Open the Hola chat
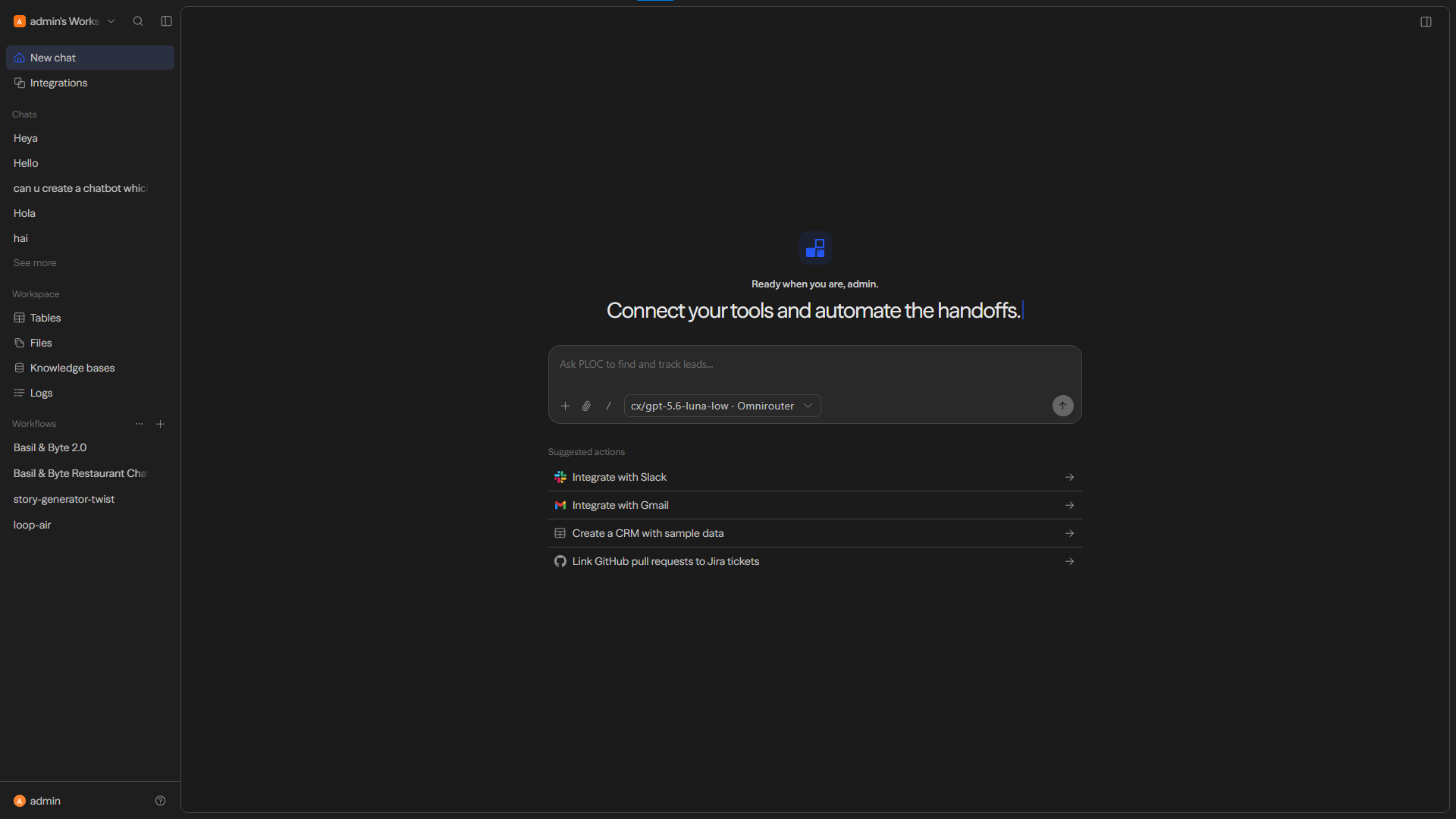The width and height of the screenshot is (1456, 819). 90,213
